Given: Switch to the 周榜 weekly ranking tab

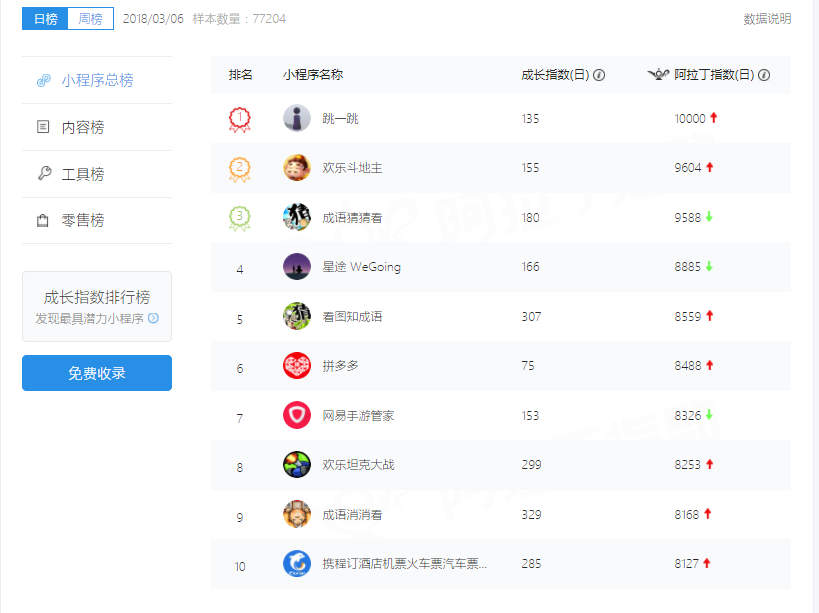Looking at the screenshot, I should (90, 19).
